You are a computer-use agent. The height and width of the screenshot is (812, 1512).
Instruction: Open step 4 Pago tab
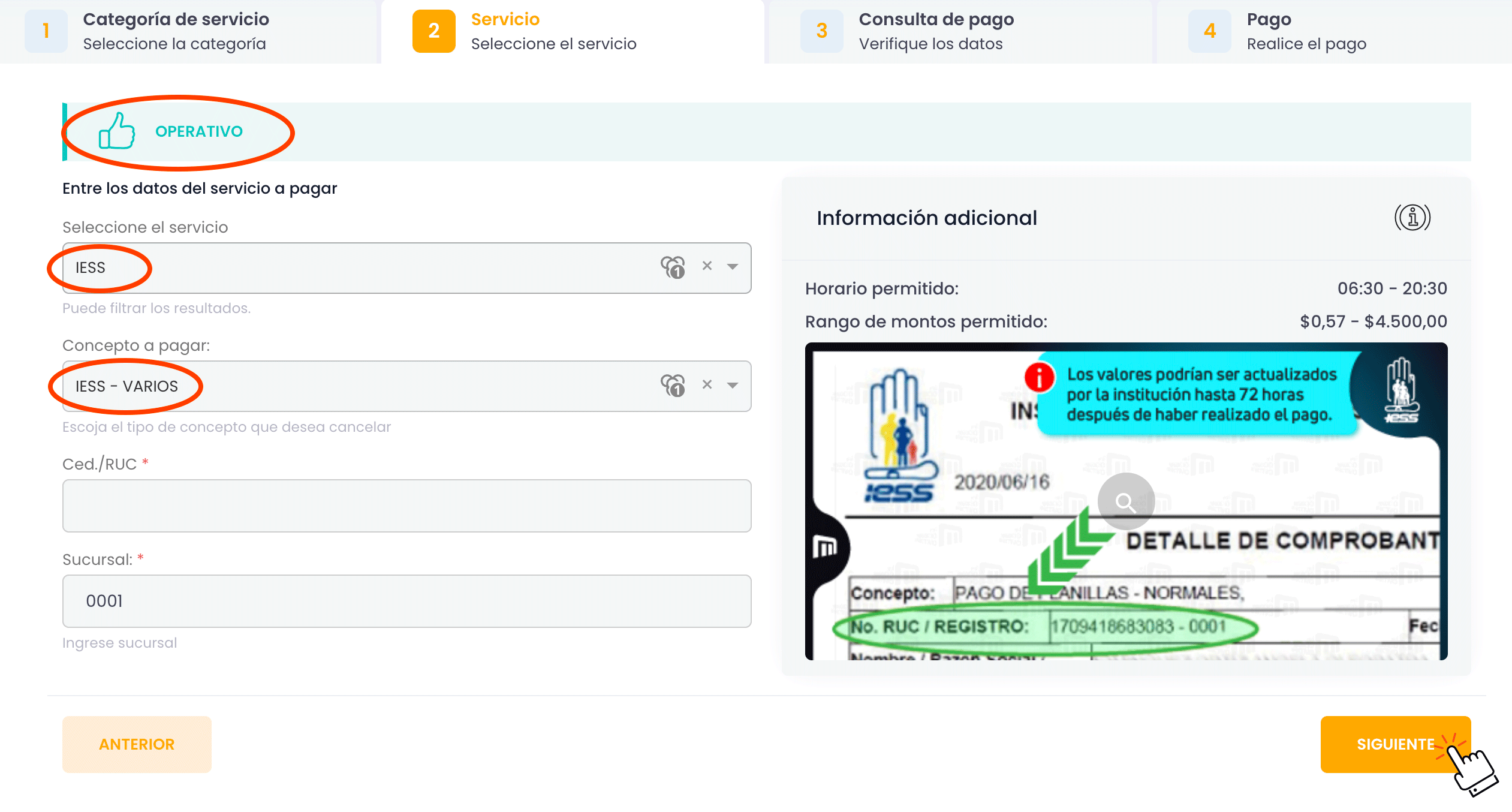(1334, 31)
